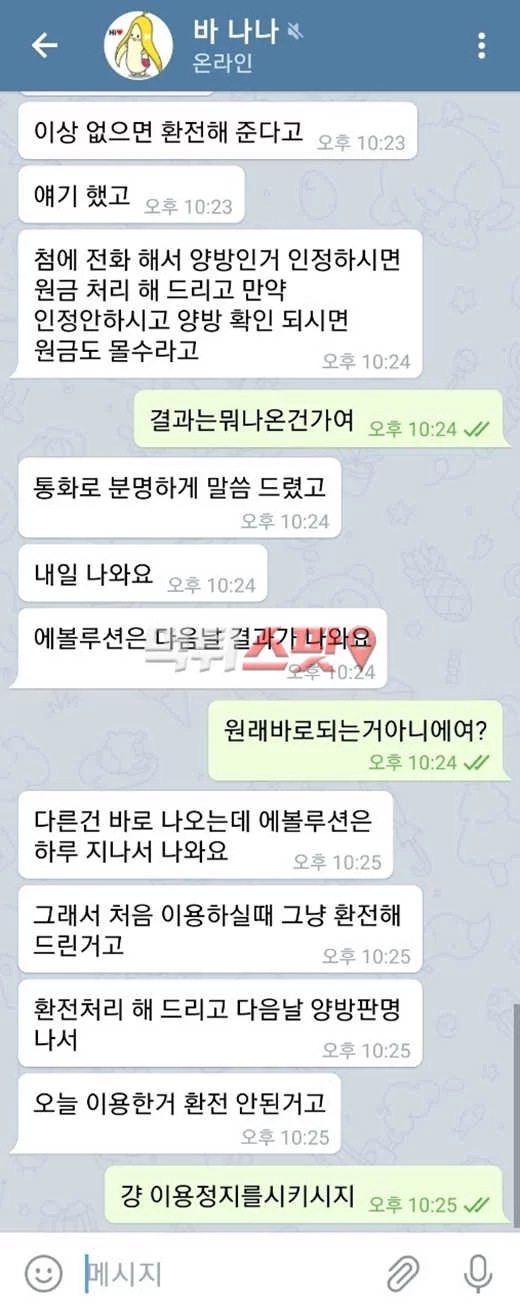Record a voice message with the microphone
The image size is (520, 1313).
tap(479, 1273)
